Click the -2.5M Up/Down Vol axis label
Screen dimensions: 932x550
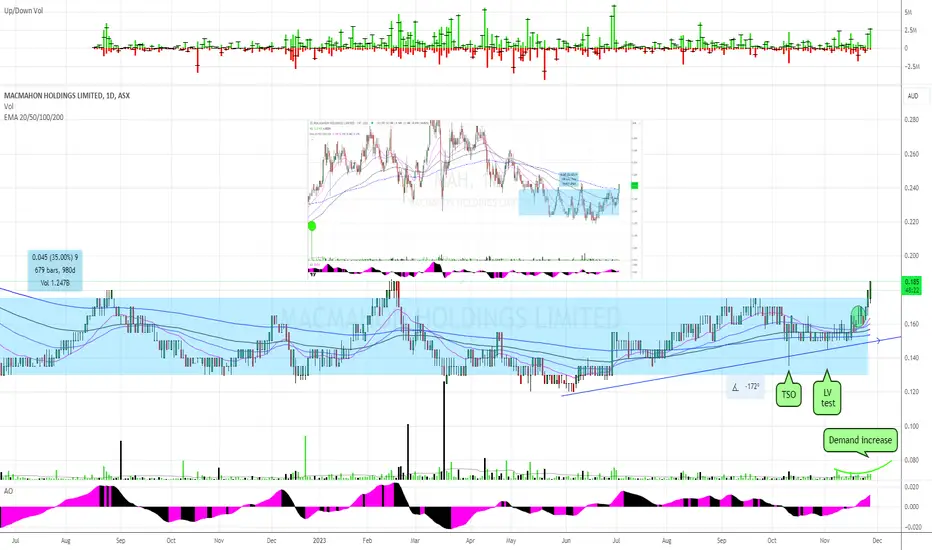910,67
